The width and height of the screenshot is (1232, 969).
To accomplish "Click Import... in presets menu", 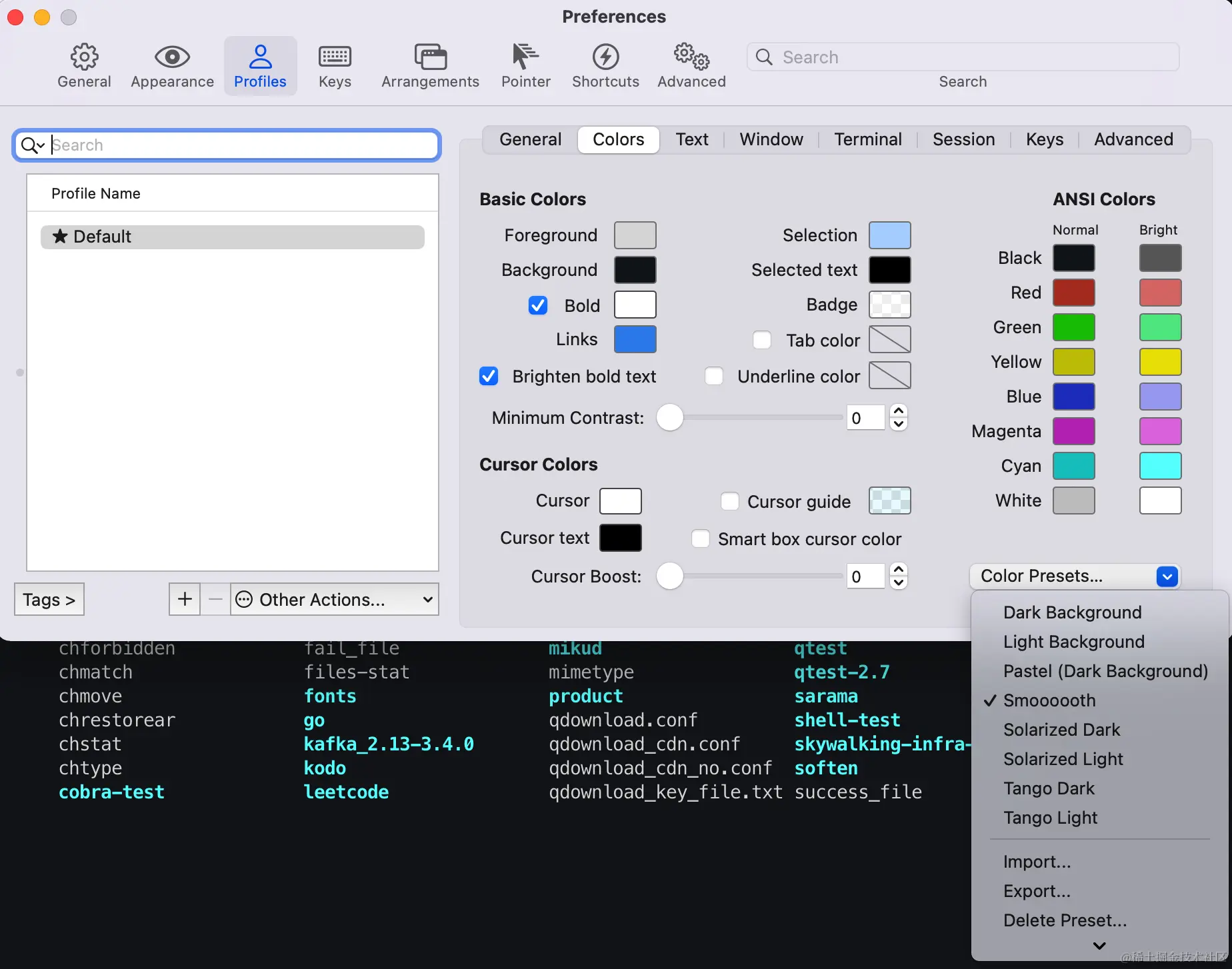I will (1100, 862).
